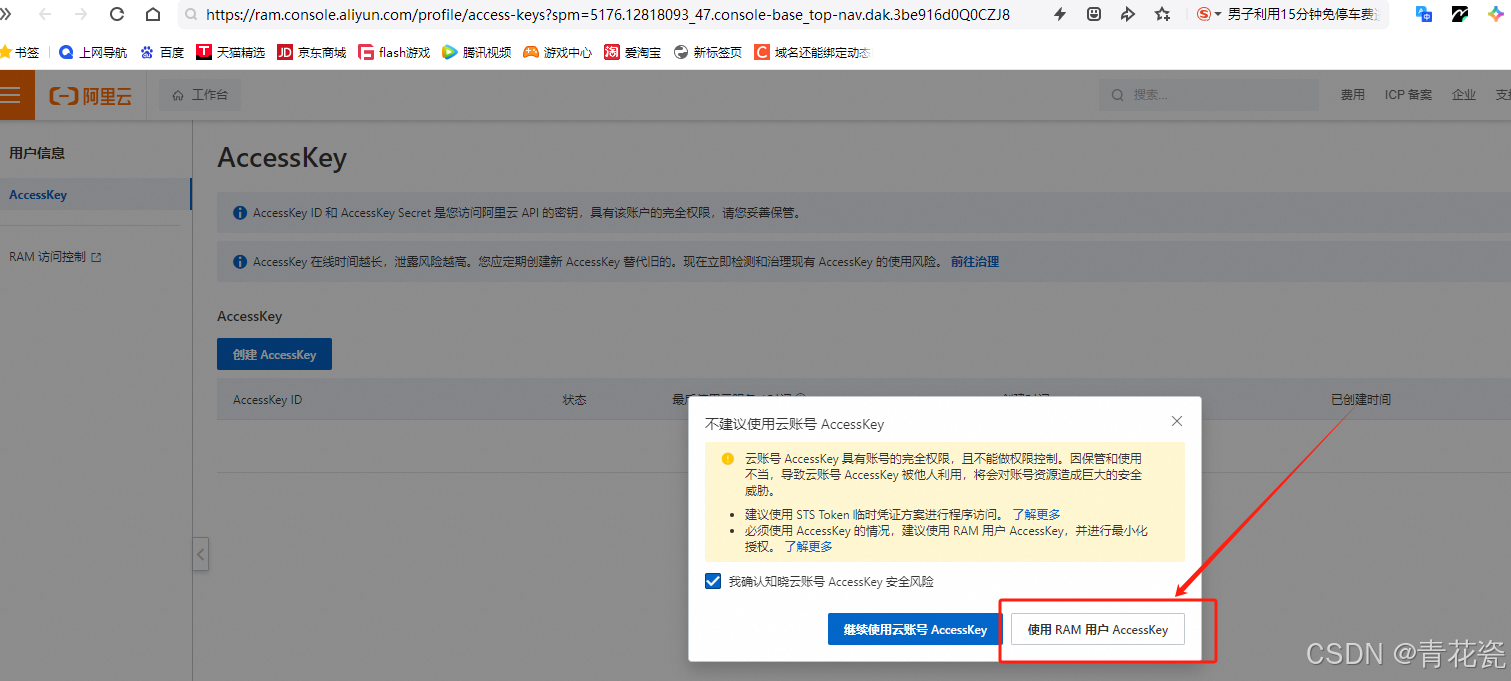Open the 域名还能绑定动态 bookmark
This screenshot has height=681, width=1511.
[x=813, y=52]
